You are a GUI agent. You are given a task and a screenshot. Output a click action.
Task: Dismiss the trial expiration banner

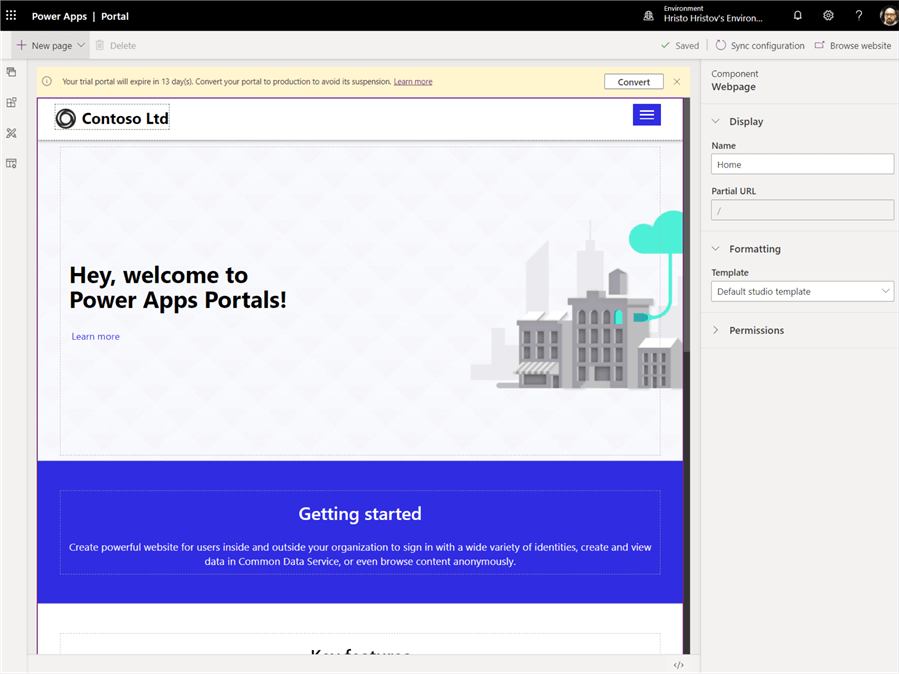coord(677,81)
